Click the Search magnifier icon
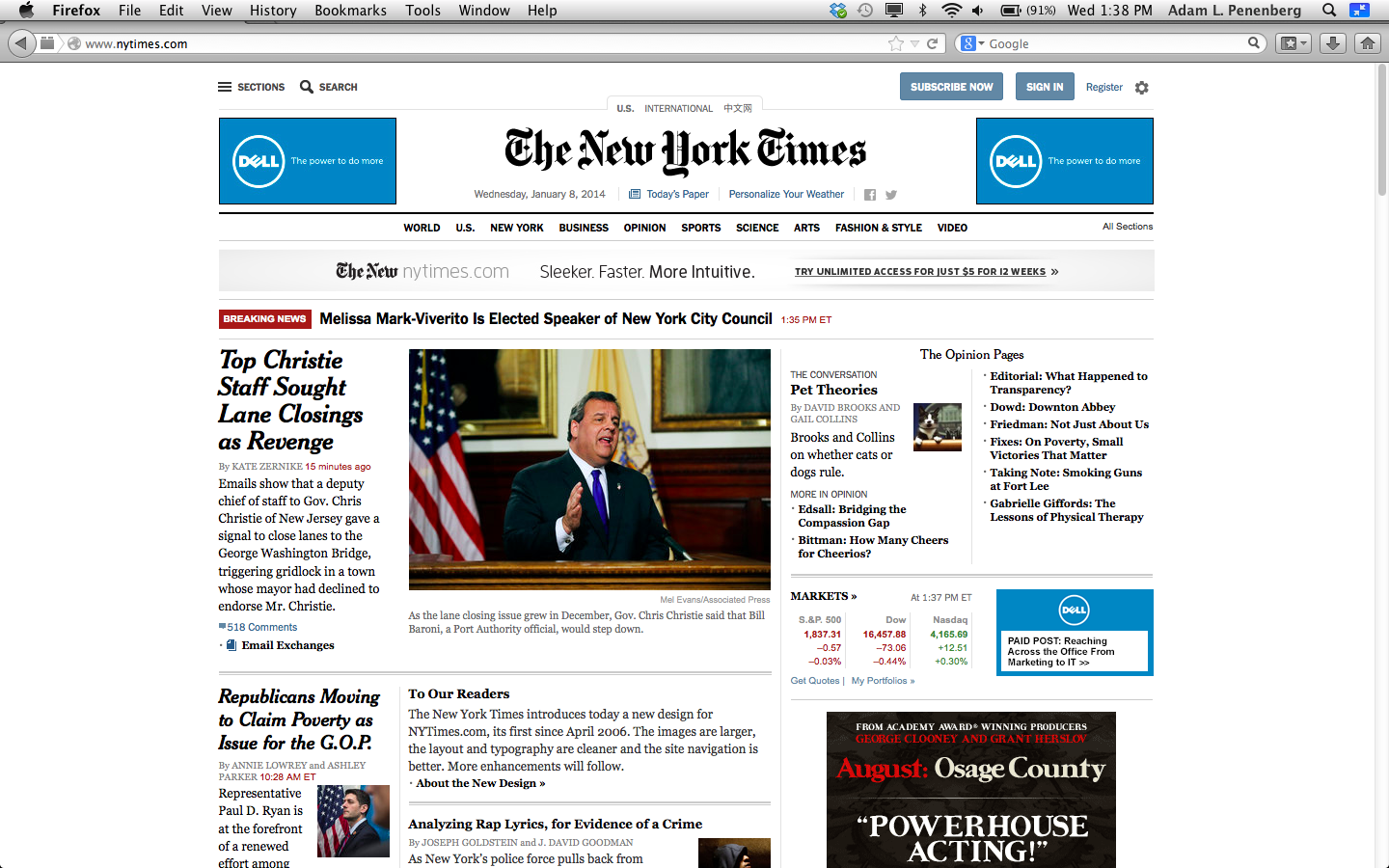The image size is (1389, 868). coord(307,87)
